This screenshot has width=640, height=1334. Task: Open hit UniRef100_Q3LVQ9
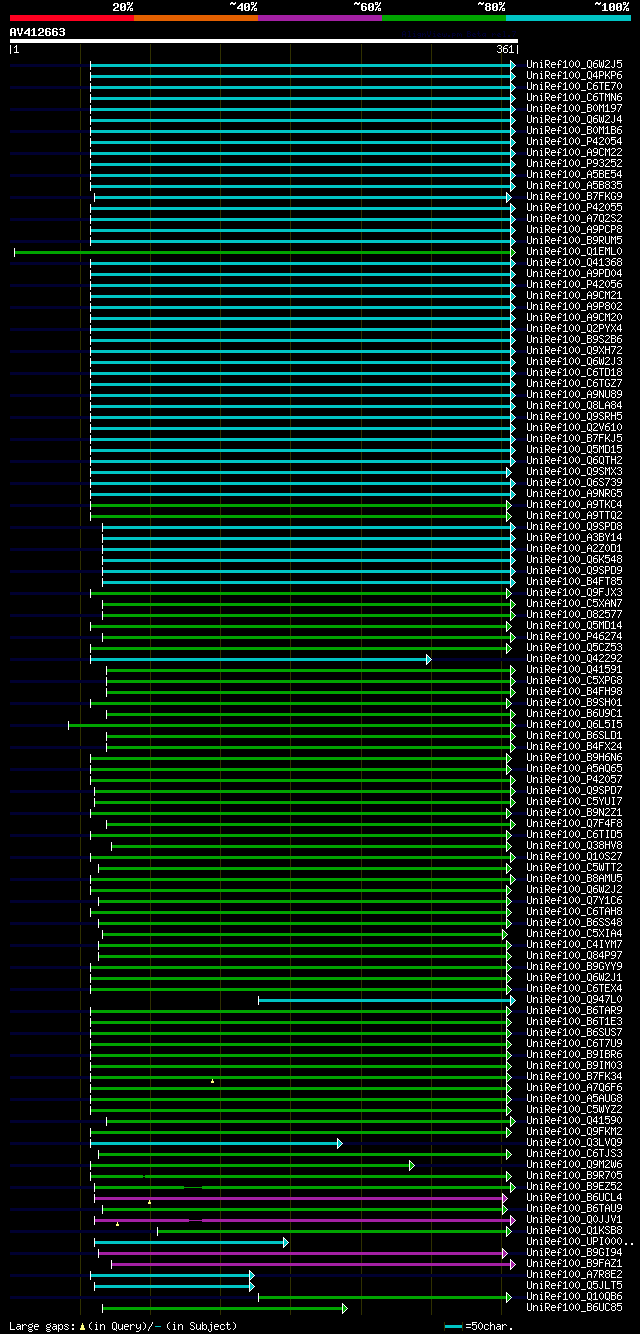point(575,1143)
